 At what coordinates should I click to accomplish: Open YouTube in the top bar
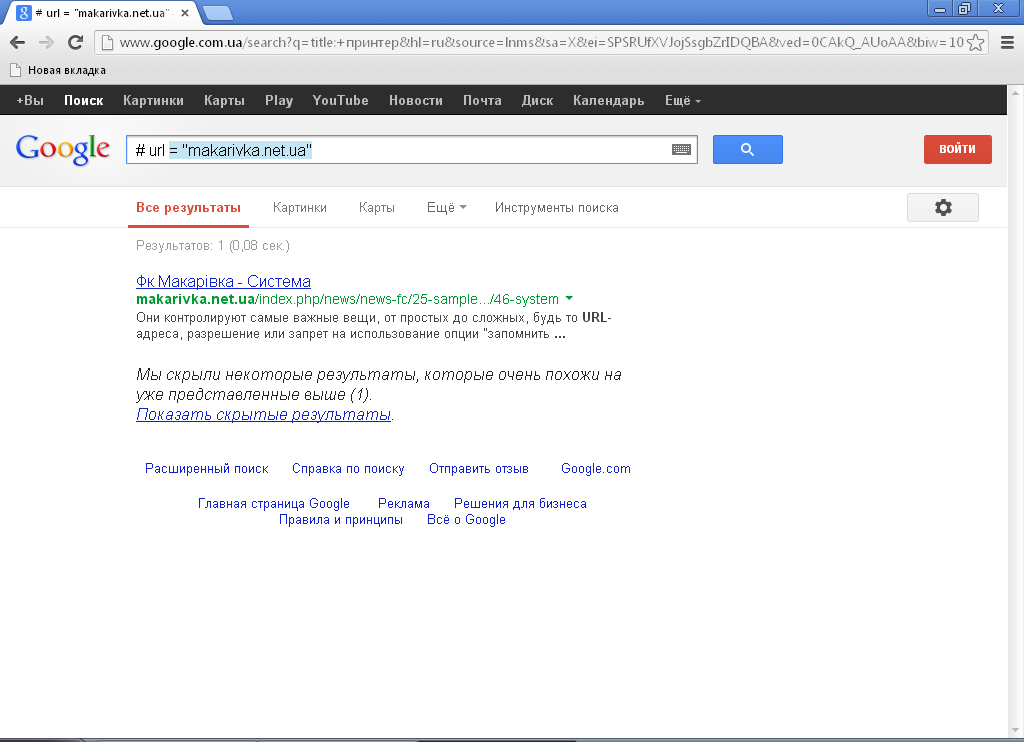tap(340, 101)
